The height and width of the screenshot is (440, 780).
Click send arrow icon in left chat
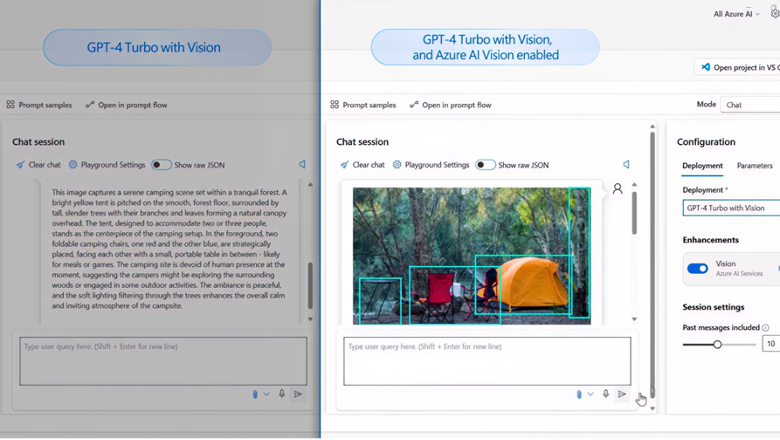[297, 394]
